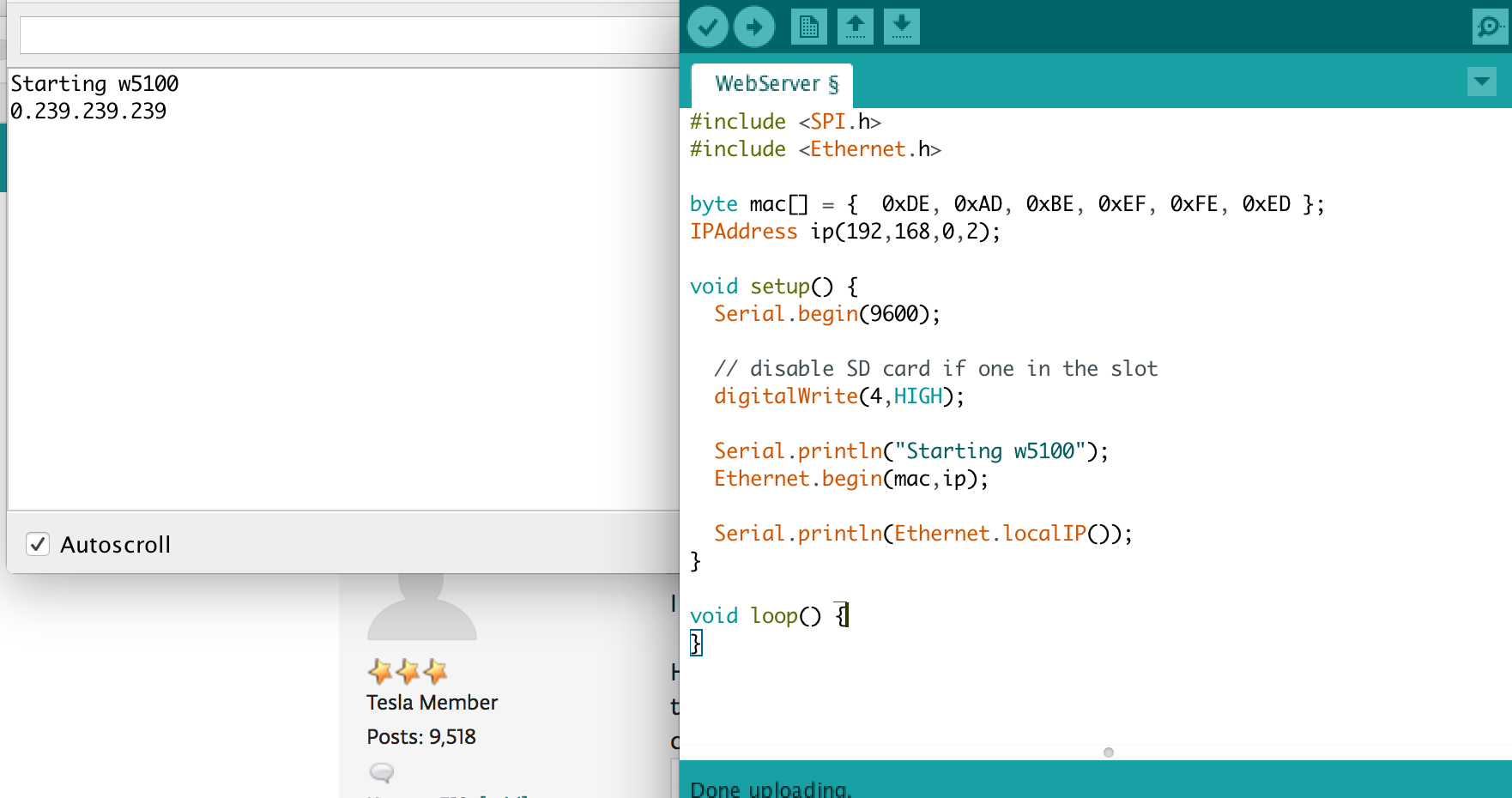
Task: Disable Autoscroll in the Serial Monitor
Action: click(38, 544)
